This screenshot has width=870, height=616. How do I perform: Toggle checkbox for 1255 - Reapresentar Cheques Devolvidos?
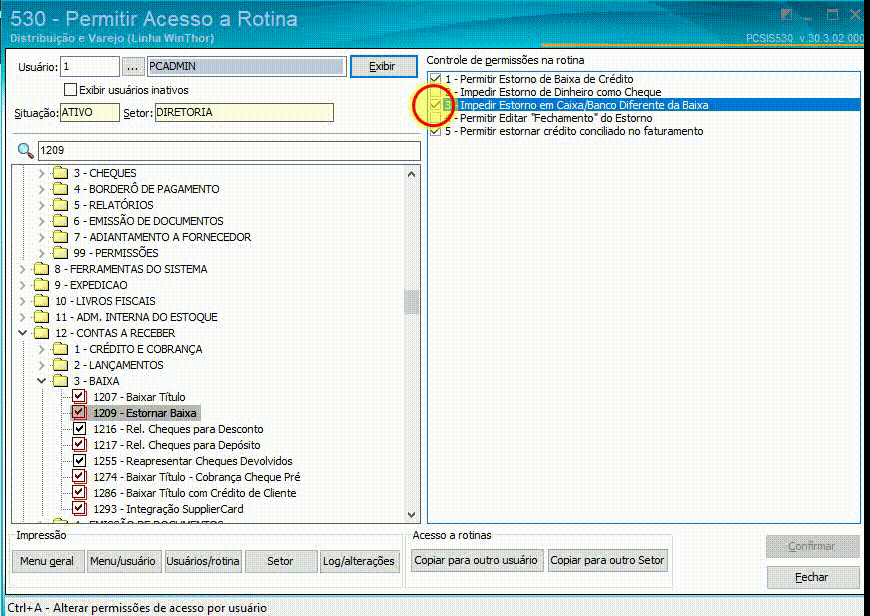(x=79, y=461)
